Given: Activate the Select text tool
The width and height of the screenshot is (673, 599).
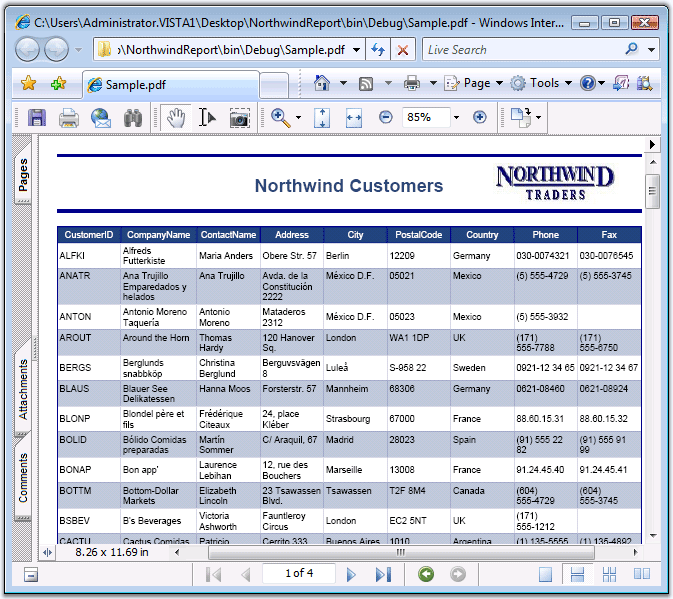Looking at the screenshot, I should tap(207, 118).
